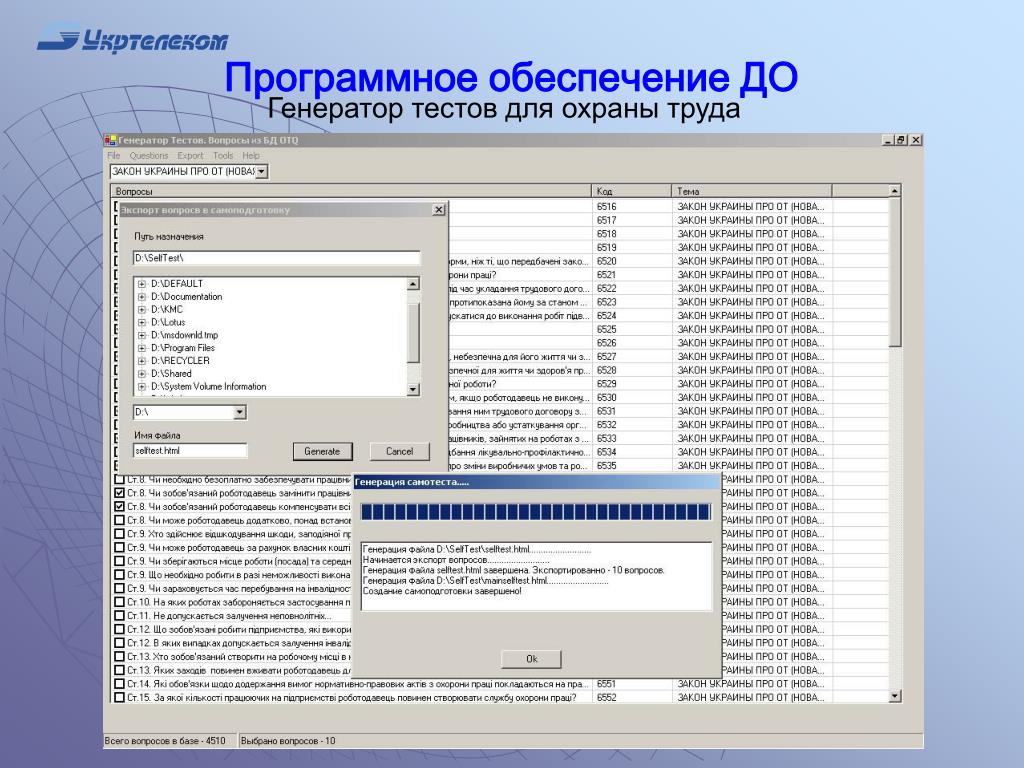1024x768 pixels.
Task: Click the Ст.9. Що необхідно робити question
Action: pyautogui.click(x=239, y=575)
